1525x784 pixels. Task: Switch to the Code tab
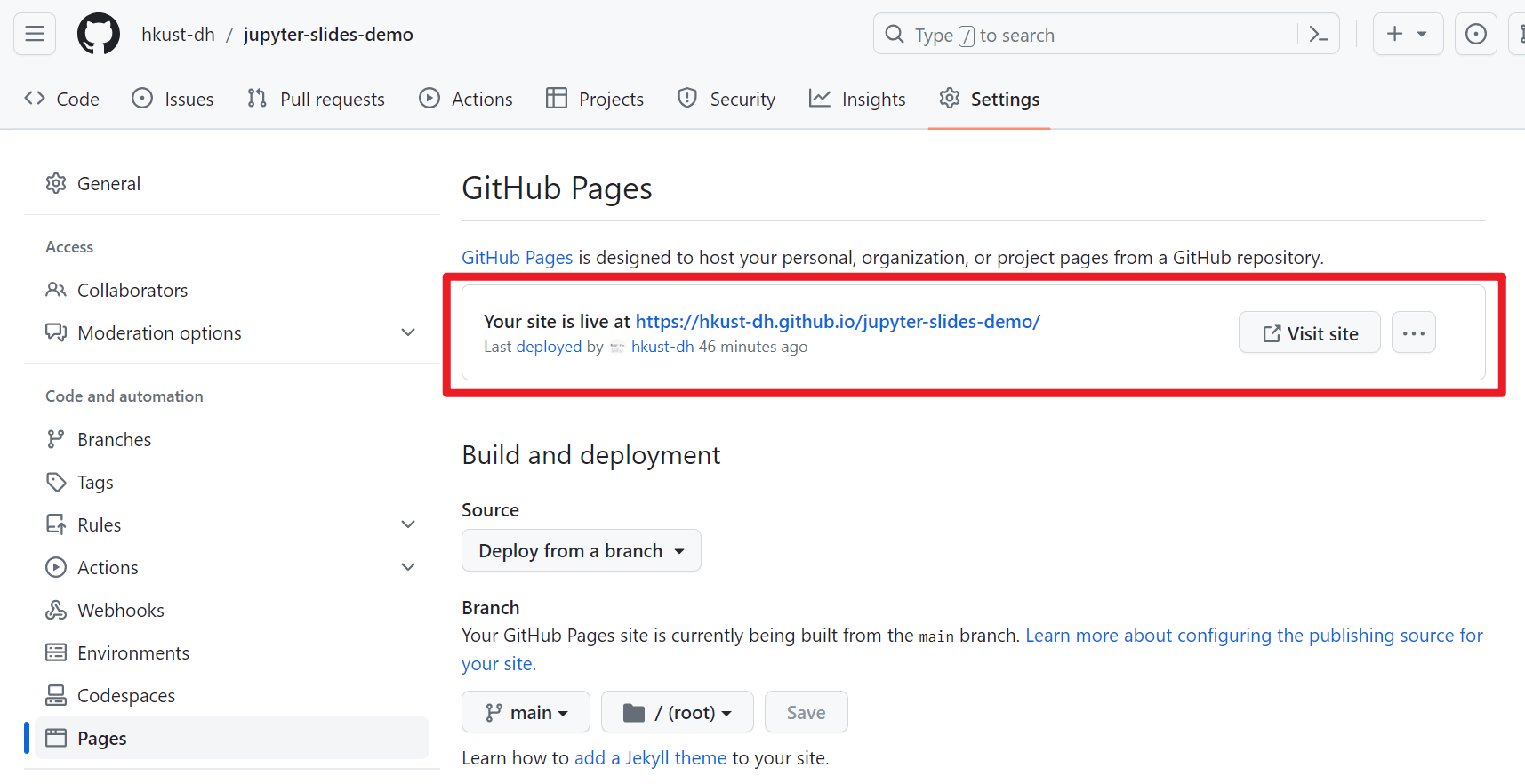tap(61, 99)
